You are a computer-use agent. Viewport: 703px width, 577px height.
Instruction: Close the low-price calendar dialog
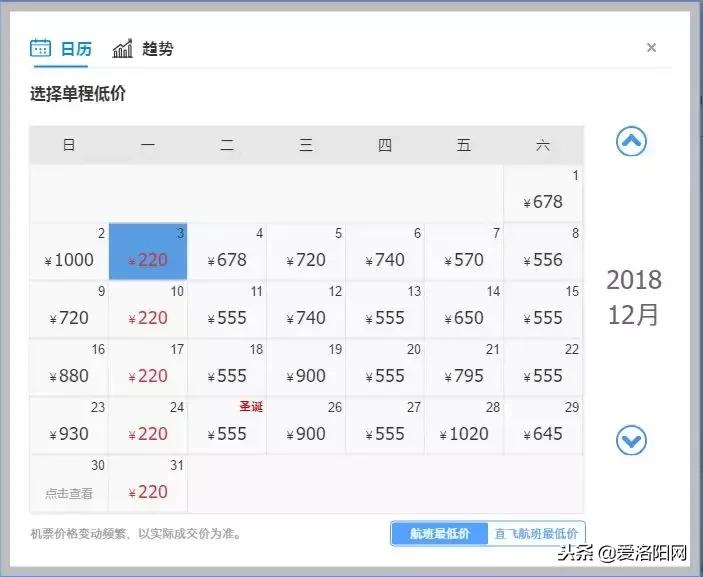pos(651,48)
